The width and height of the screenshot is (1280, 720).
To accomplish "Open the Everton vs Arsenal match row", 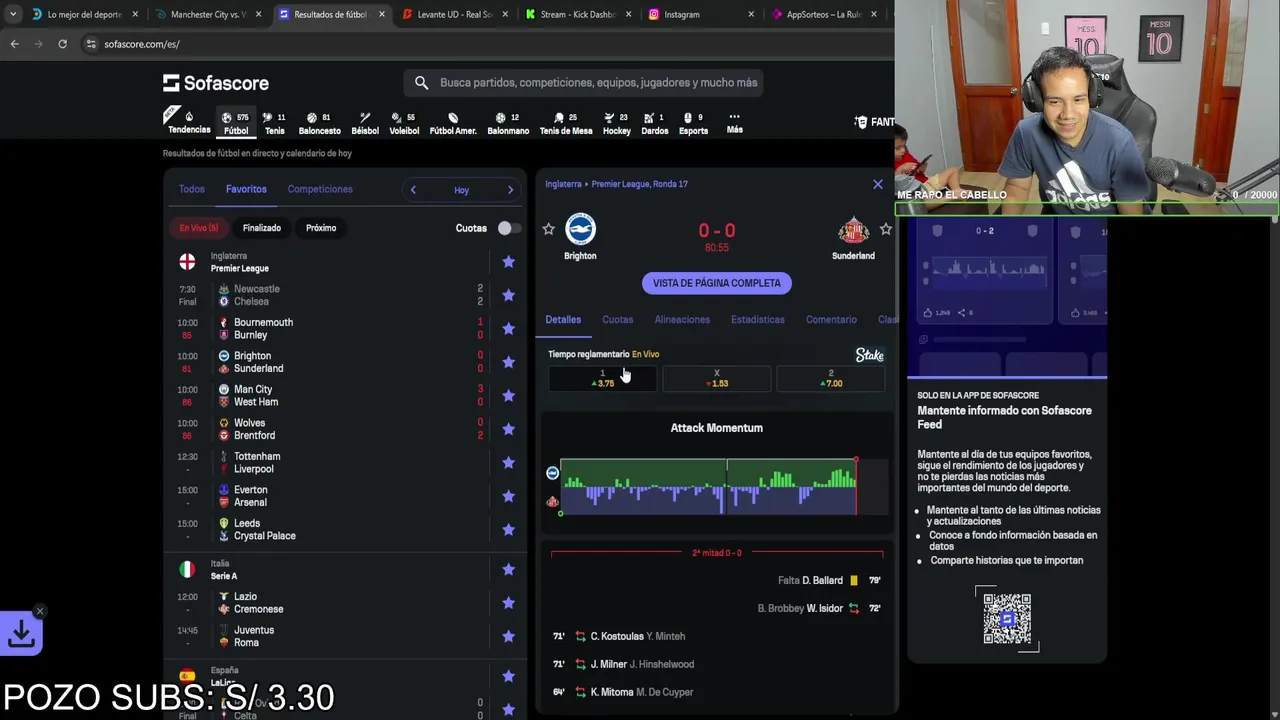I will [x=346, y=496].
